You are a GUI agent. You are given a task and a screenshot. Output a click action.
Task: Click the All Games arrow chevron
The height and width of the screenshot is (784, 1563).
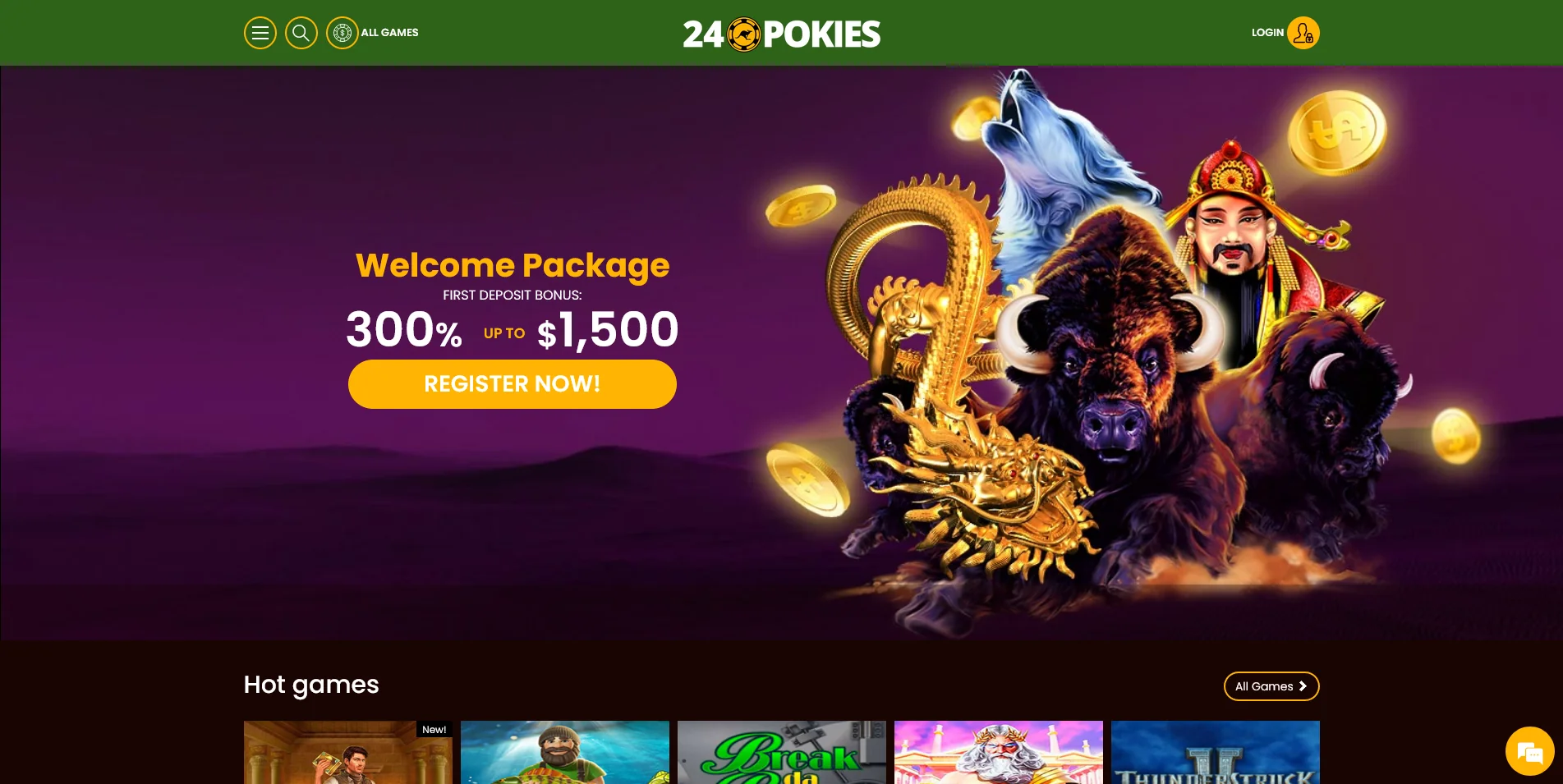click(x=1303, y=686)
